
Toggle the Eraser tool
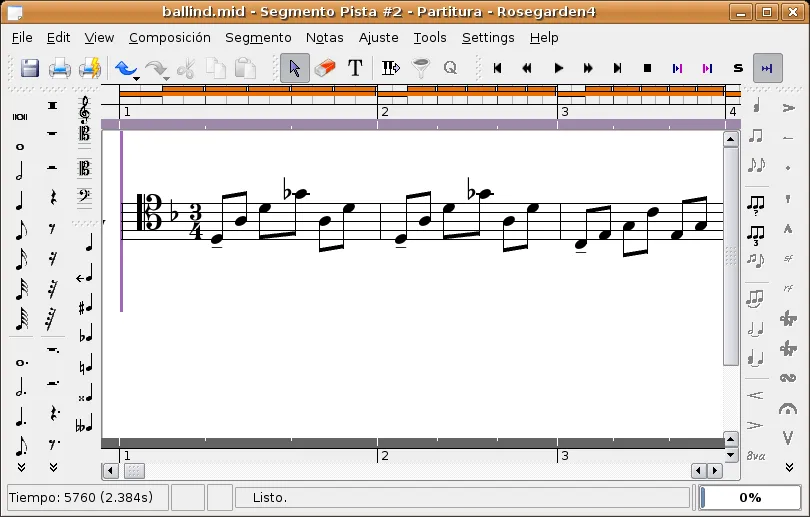pos(325,68)
